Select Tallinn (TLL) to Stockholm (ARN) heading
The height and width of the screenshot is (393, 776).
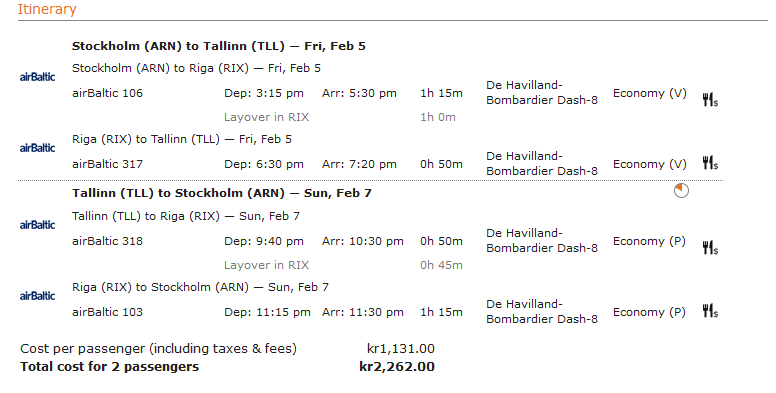(x=222, y=193)
